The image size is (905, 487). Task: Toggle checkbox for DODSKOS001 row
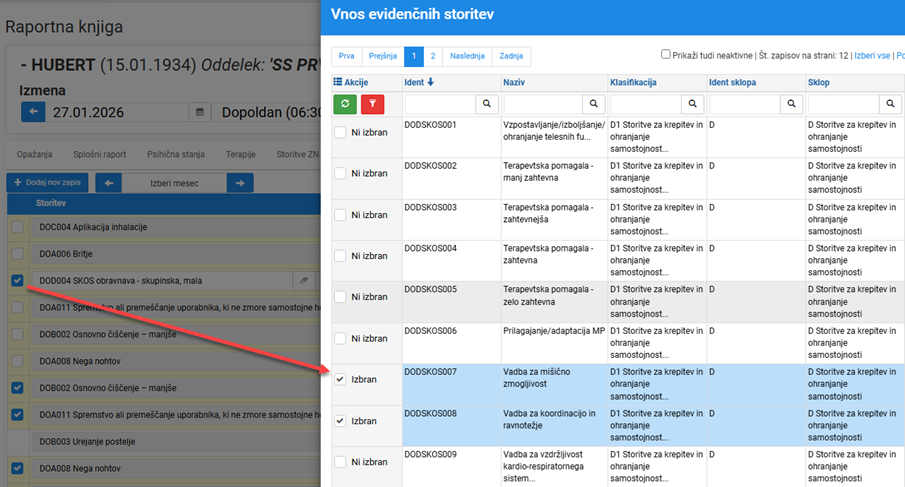tap(340, 132)
